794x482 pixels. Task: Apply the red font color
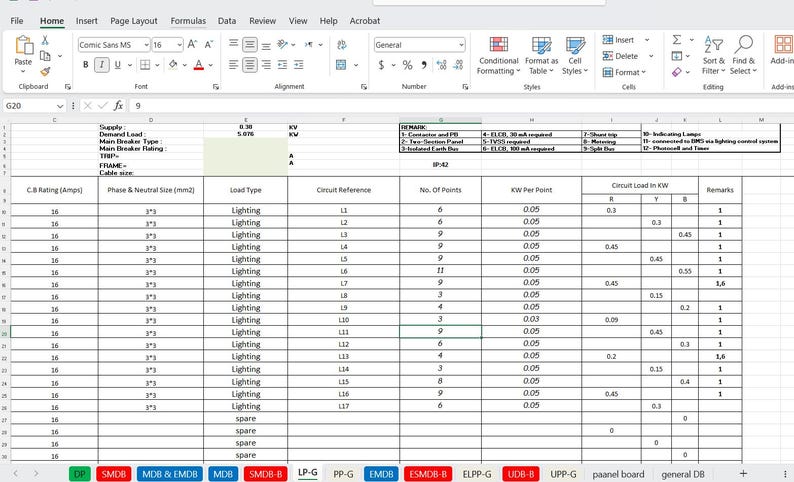tap(199, 65)
